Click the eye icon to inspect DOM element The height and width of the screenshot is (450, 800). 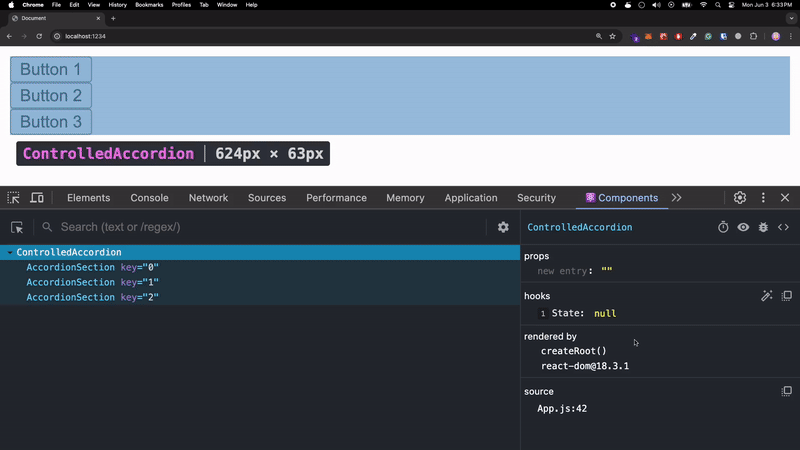[743, 227]
